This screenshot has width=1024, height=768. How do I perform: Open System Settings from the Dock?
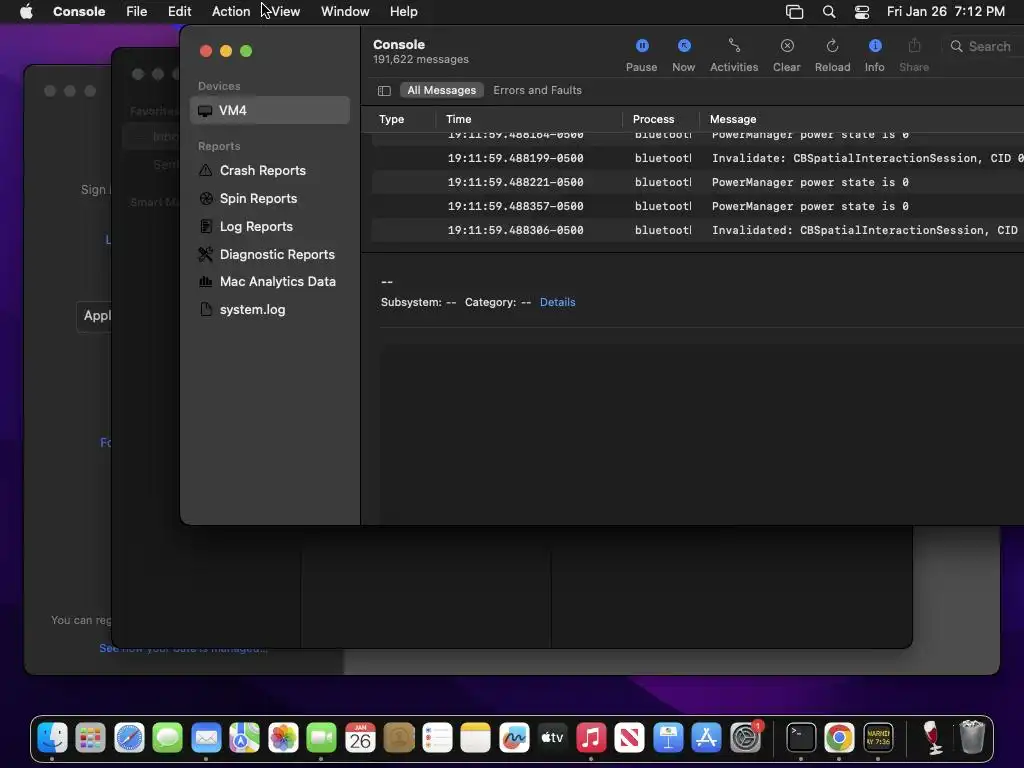click(x=745, y=738)
